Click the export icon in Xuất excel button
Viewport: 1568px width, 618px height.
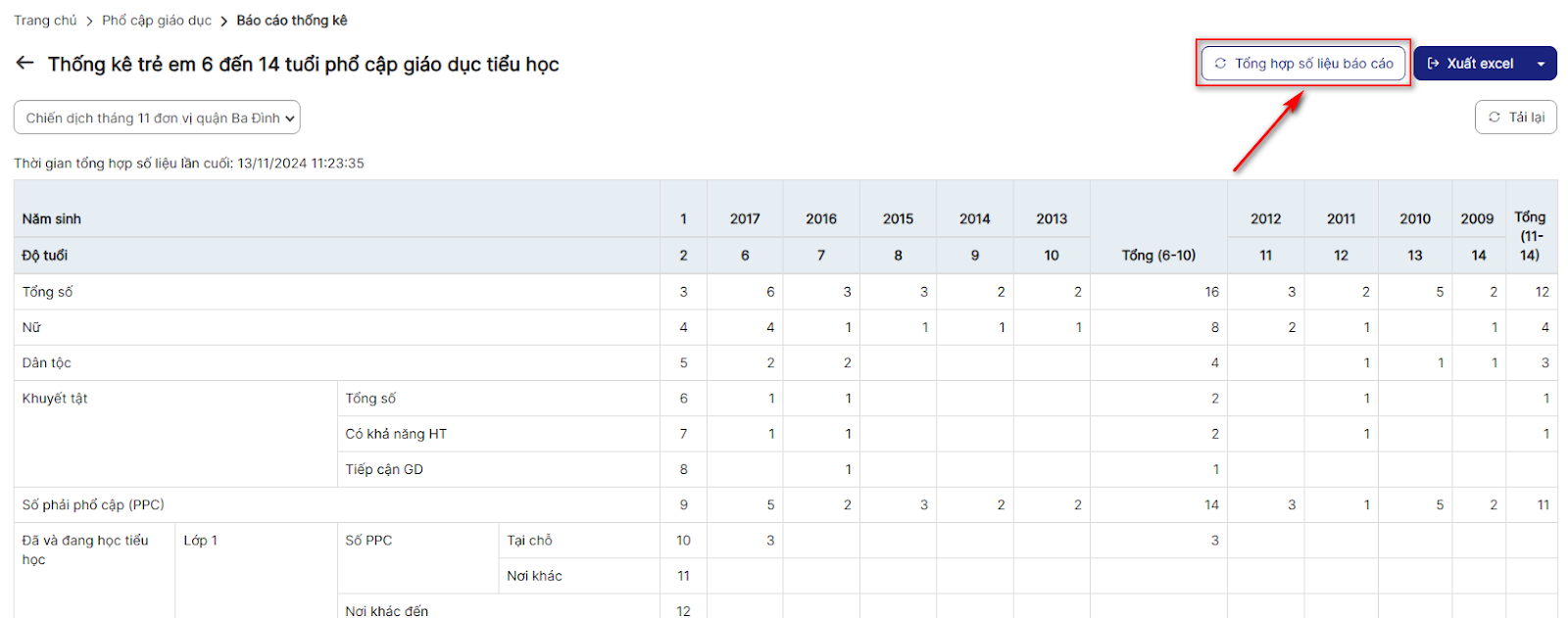tap(1434, 64)
